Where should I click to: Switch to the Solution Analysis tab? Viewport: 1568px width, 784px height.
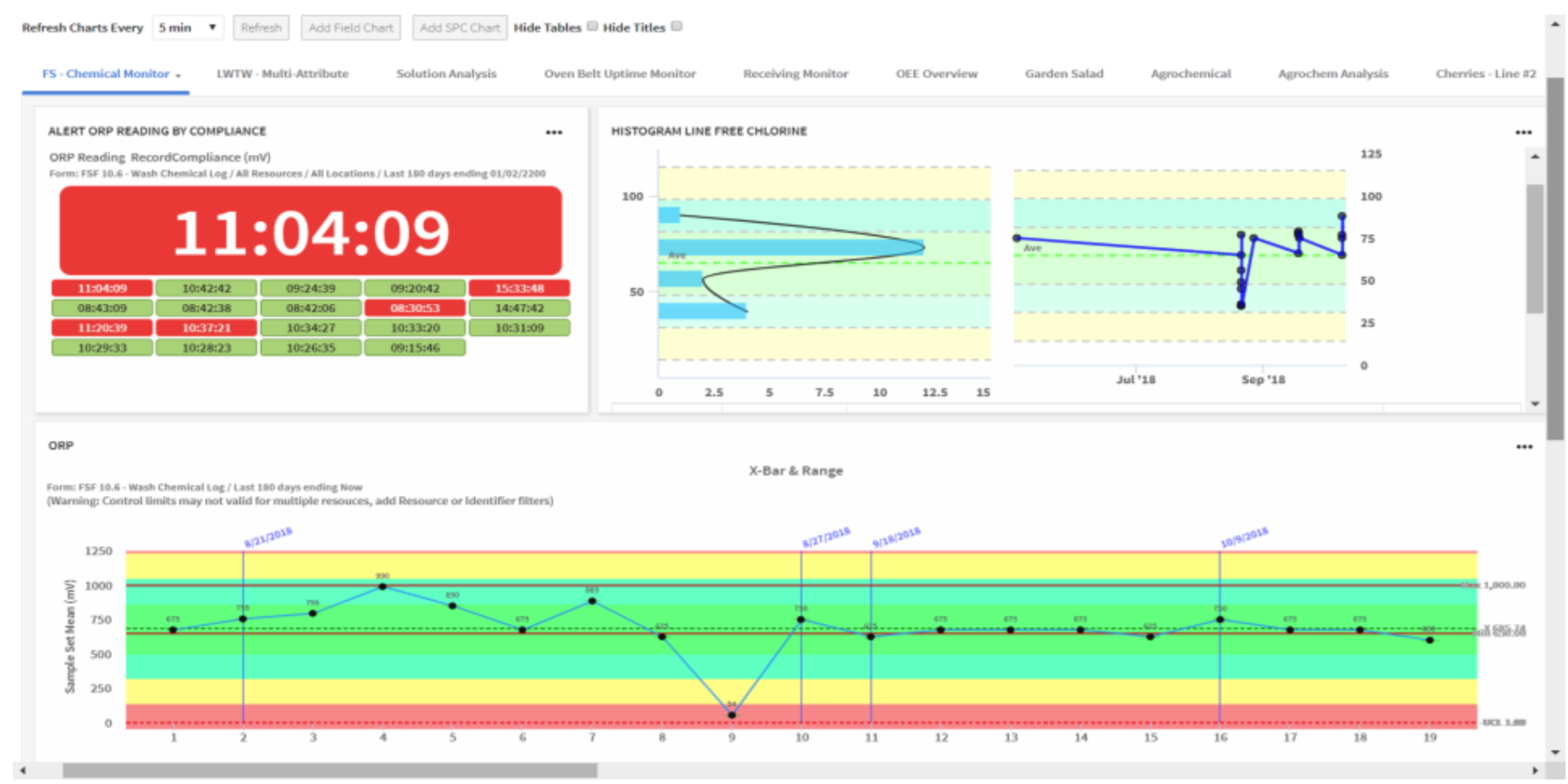click(446, 74)
